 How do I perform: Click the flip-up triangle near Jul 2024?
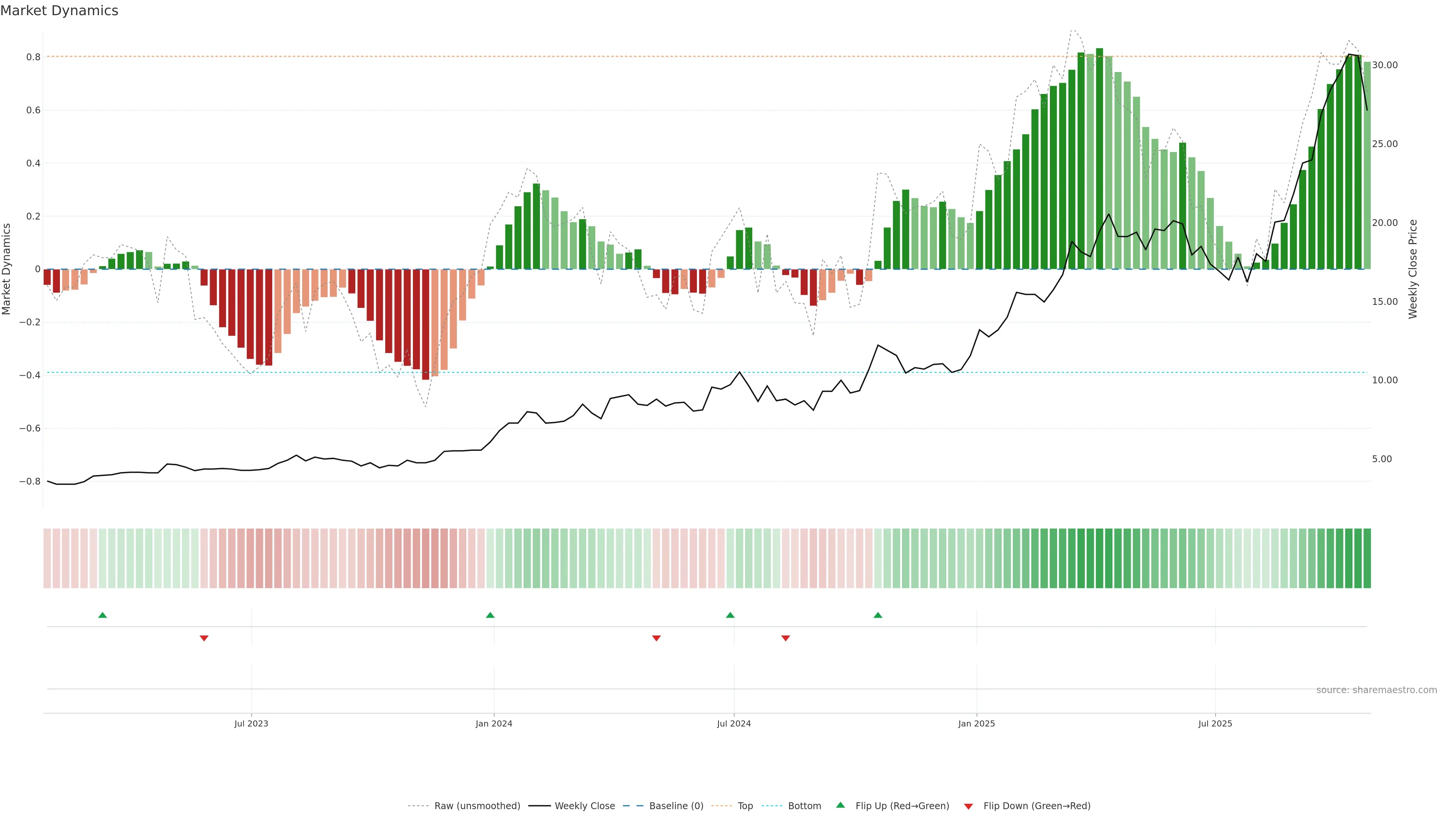coord(730,615)
